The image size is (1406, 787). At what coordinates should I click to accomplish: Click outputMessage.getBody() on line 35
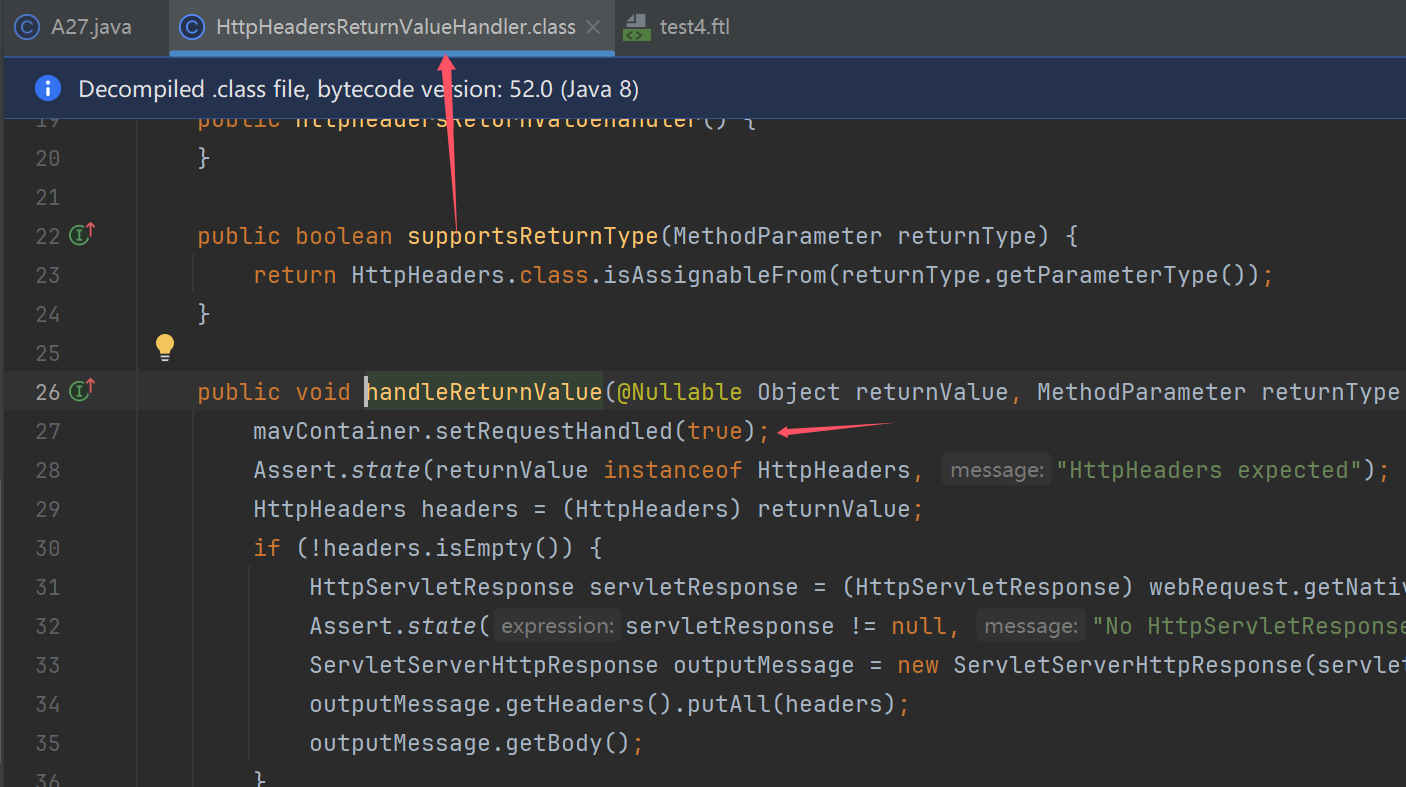pyautogui.click(x=470, y=743)
